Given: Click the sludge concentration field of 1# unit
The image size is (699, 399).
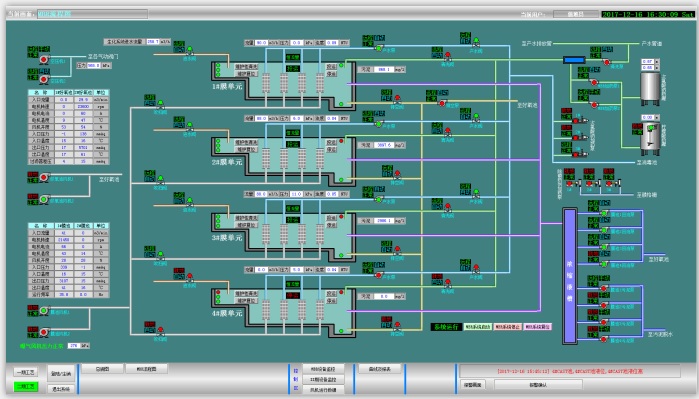Looking at the screenshot, I should tap(383, 70).
